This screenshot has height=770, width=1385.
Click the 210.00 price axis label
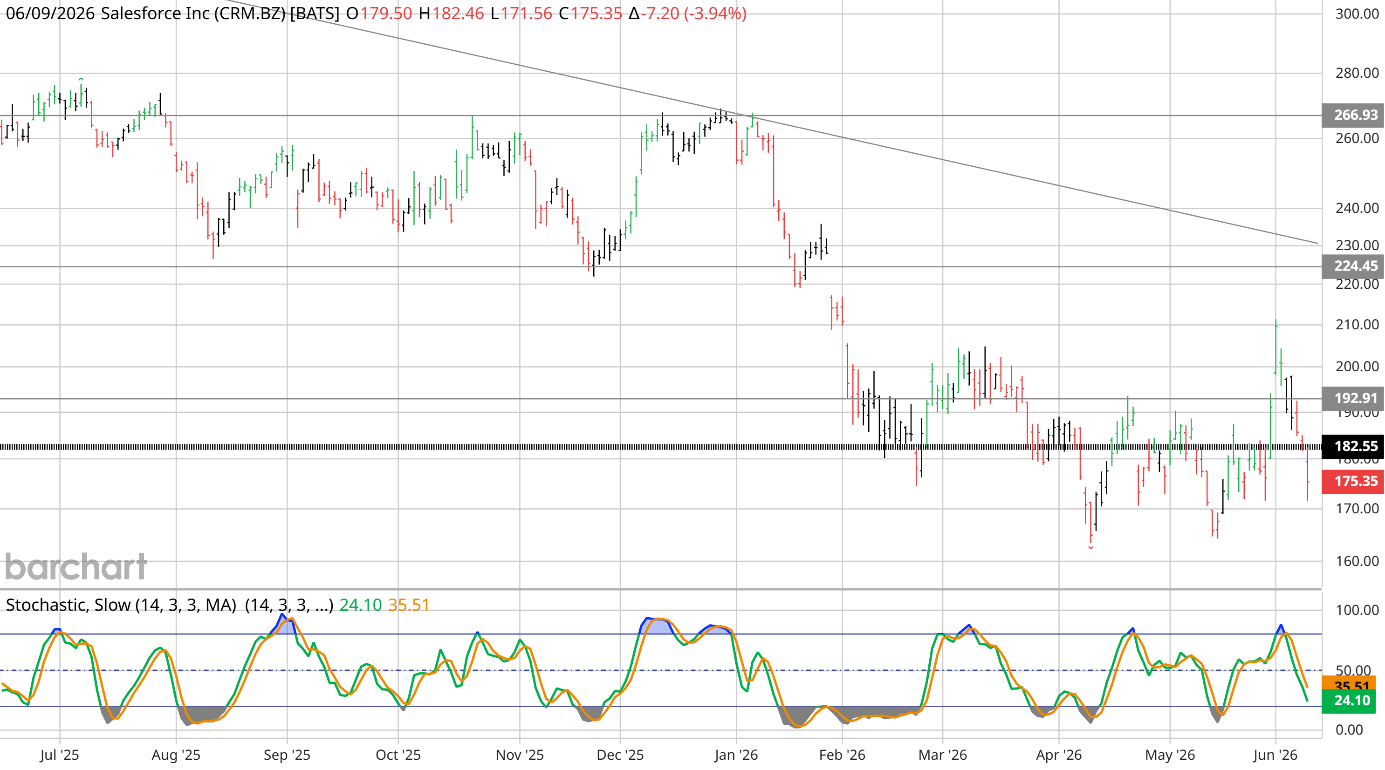coord(1357,325)
